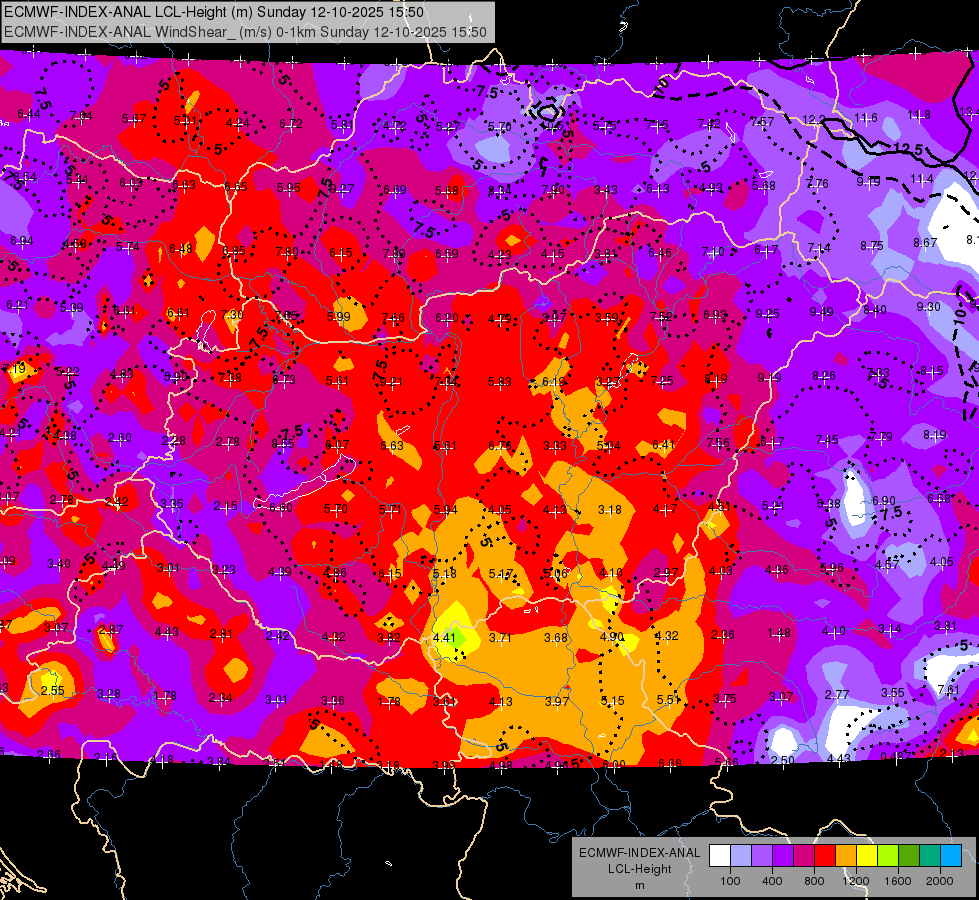Click the shear value 5.83 on the map
Image resolution: width=979 pixels, height=900 pixels.
tap(499, 380)
